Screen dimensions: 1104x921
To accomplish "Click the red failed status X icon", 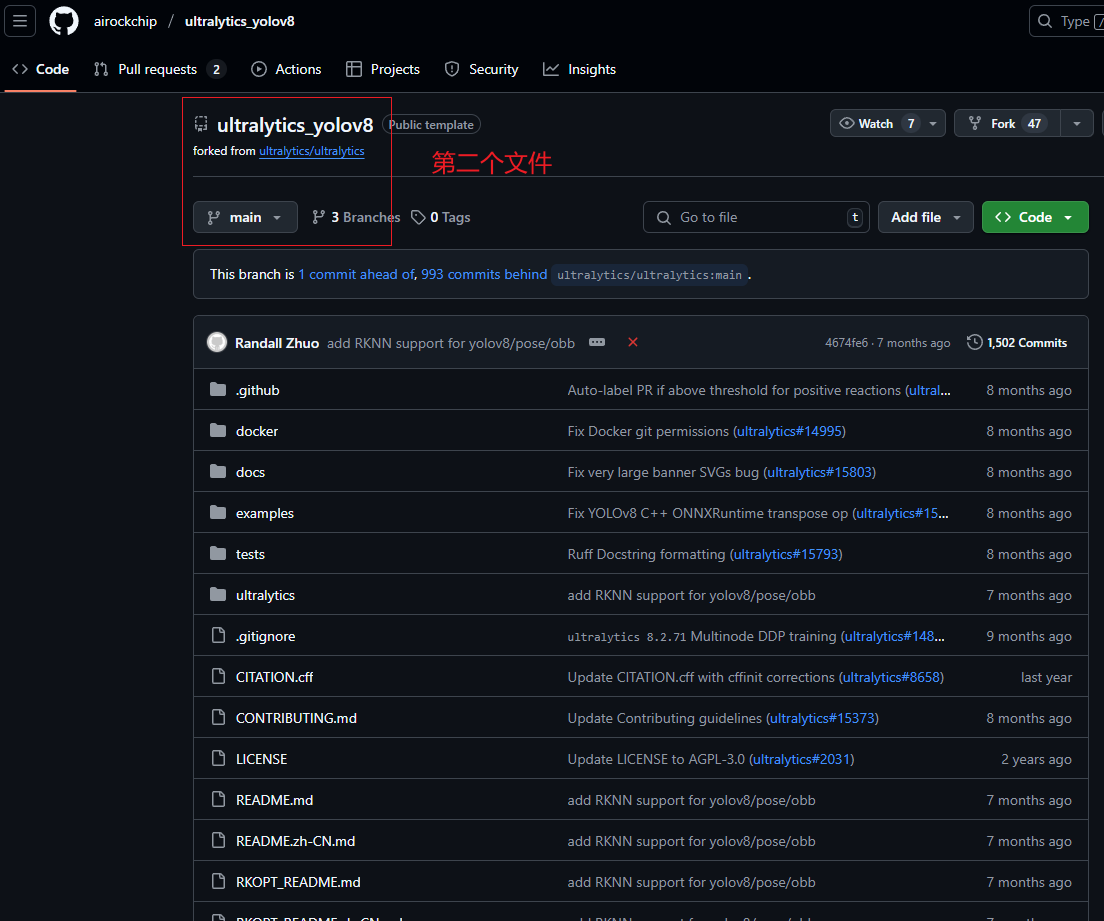I will click(633, 342).
